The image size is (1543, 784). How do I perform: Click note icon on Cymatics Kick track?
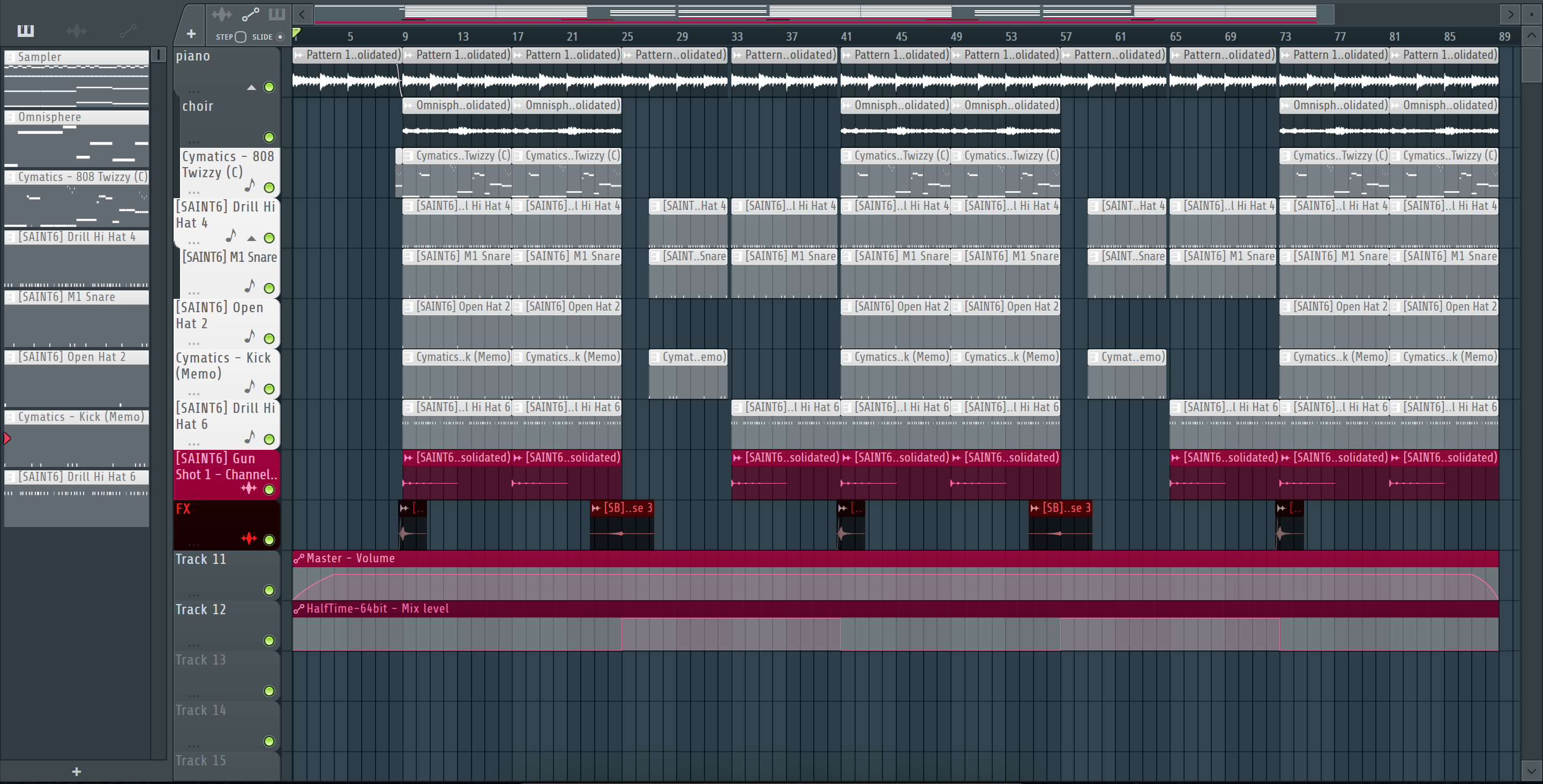pyautogui.click(x=250, y=387)
